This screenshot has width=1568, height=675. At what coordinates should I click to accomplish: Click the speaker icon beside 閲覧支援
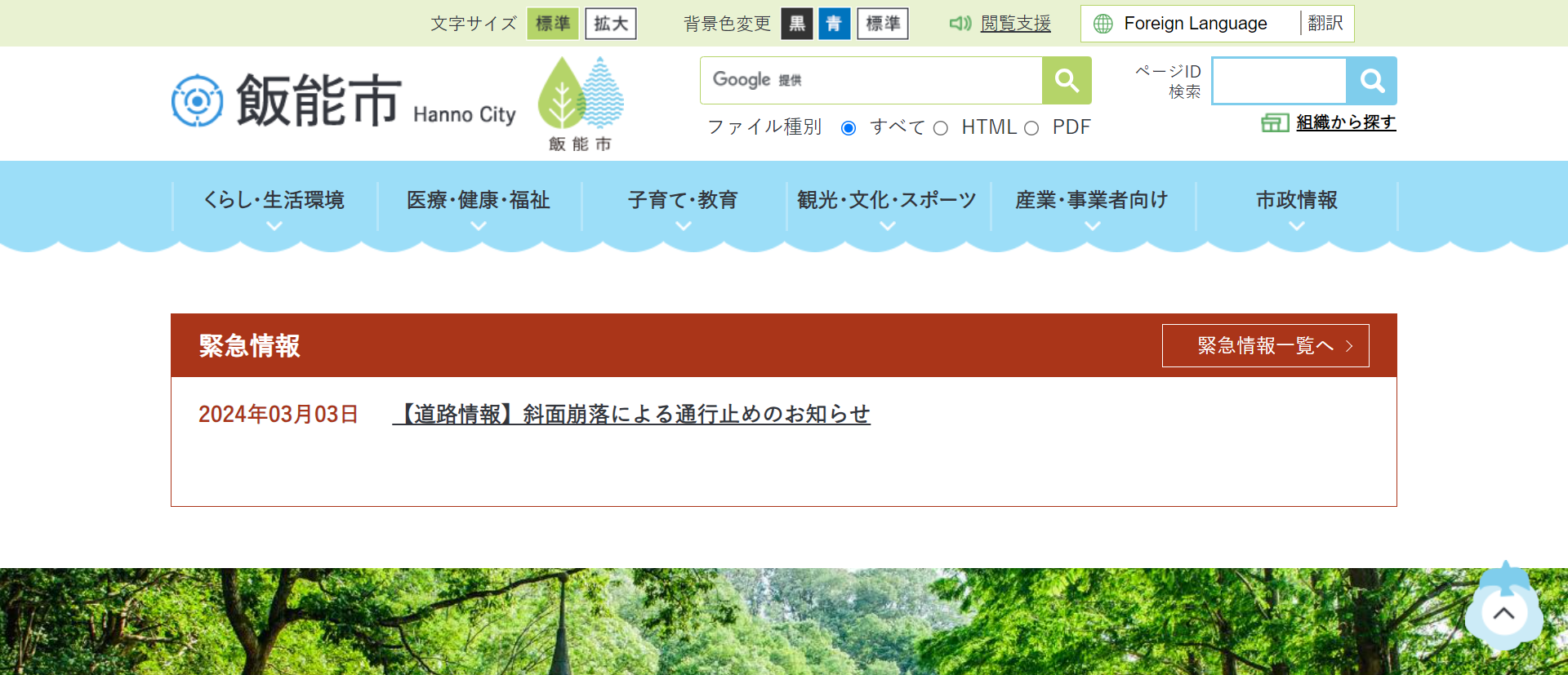pyautogui.click(x=960, y=24)
